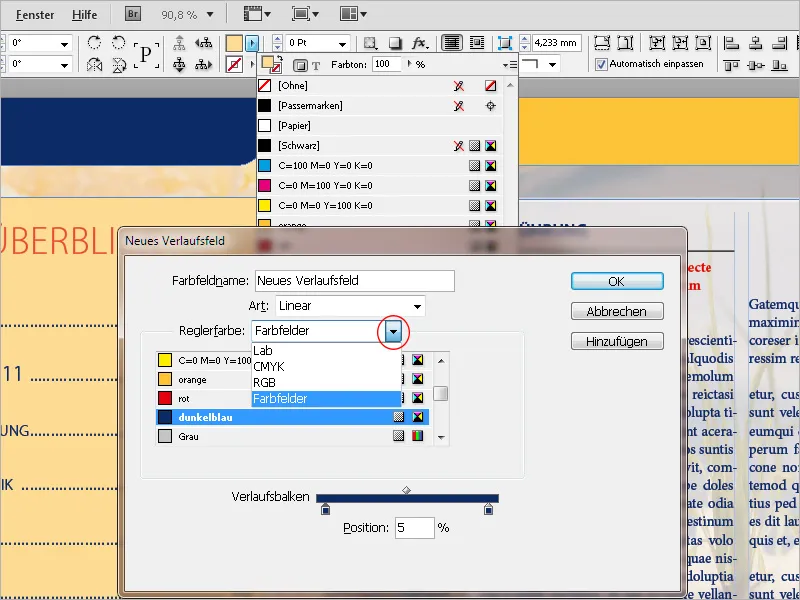Image resolution: width=800 pixels, height=600 pixels.
Task: Choose RGB from the Reglerfarbe list
Action: [x=327, y=382]
